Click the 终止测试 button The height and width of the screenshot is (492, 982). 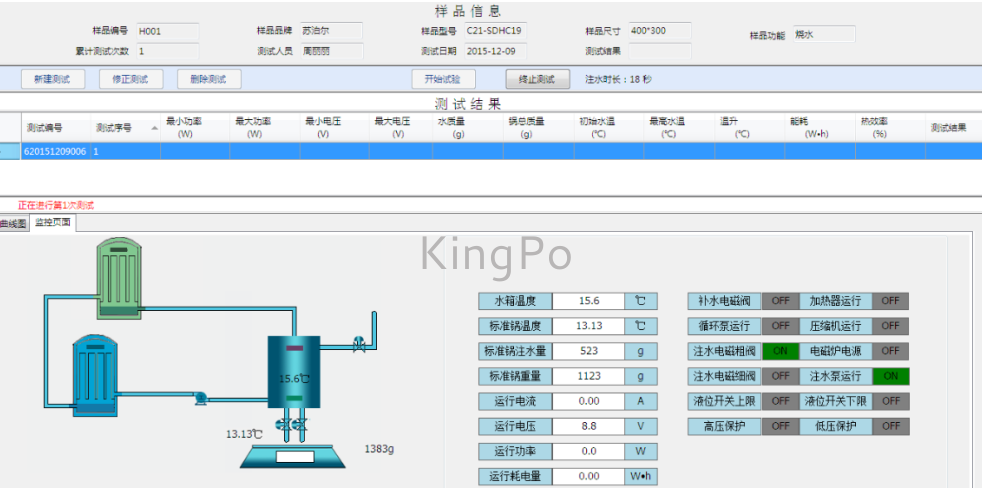point(537,79)
